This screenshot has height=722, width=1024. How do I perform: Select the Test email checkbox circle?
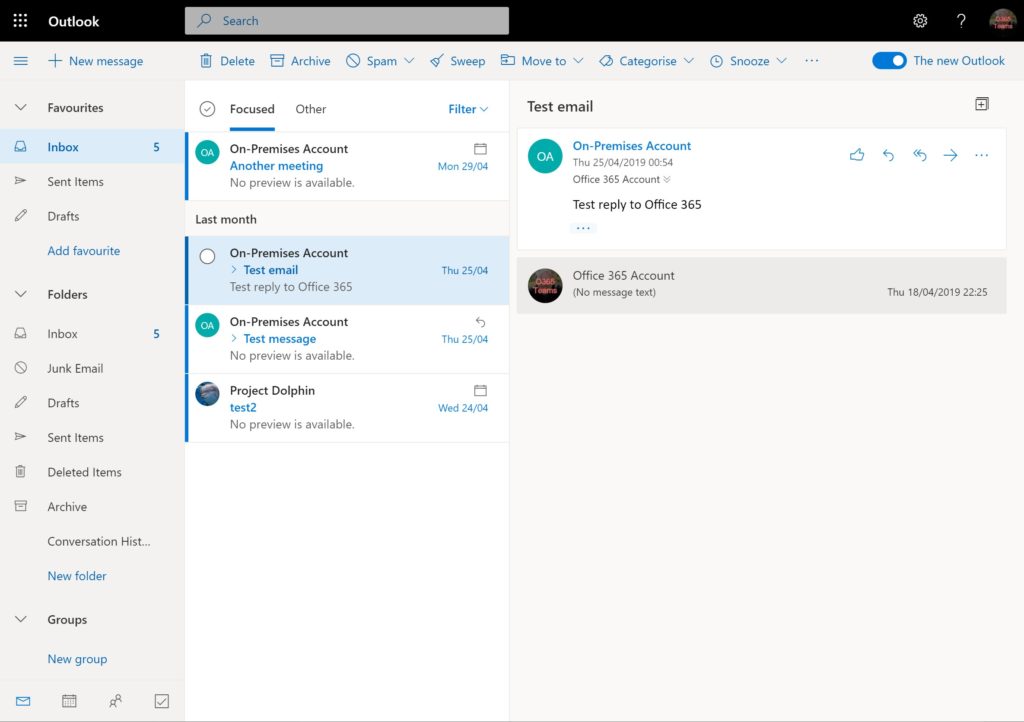click(207, 256)
